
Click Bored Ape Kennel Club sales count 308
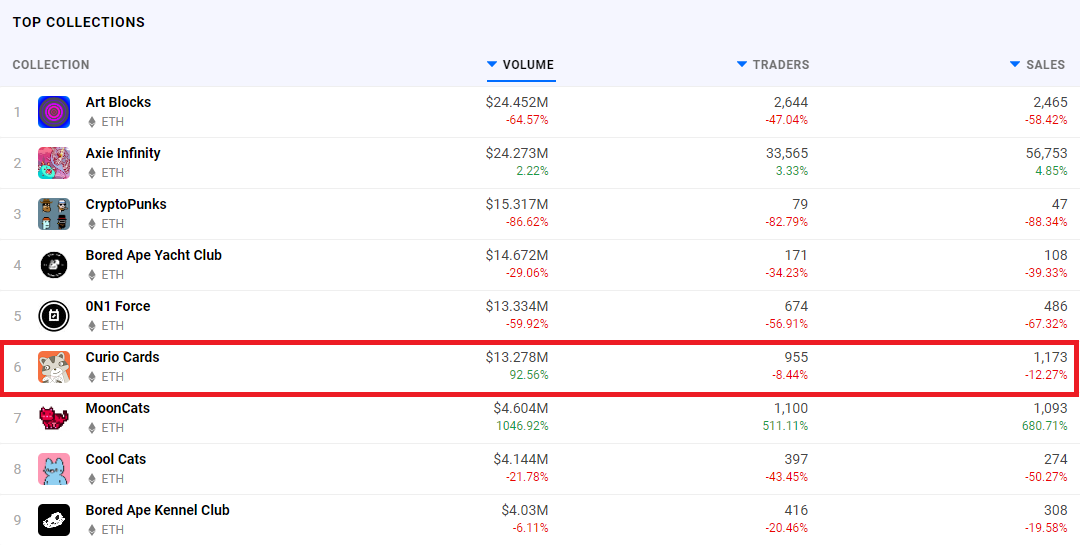click(1056, 511)
